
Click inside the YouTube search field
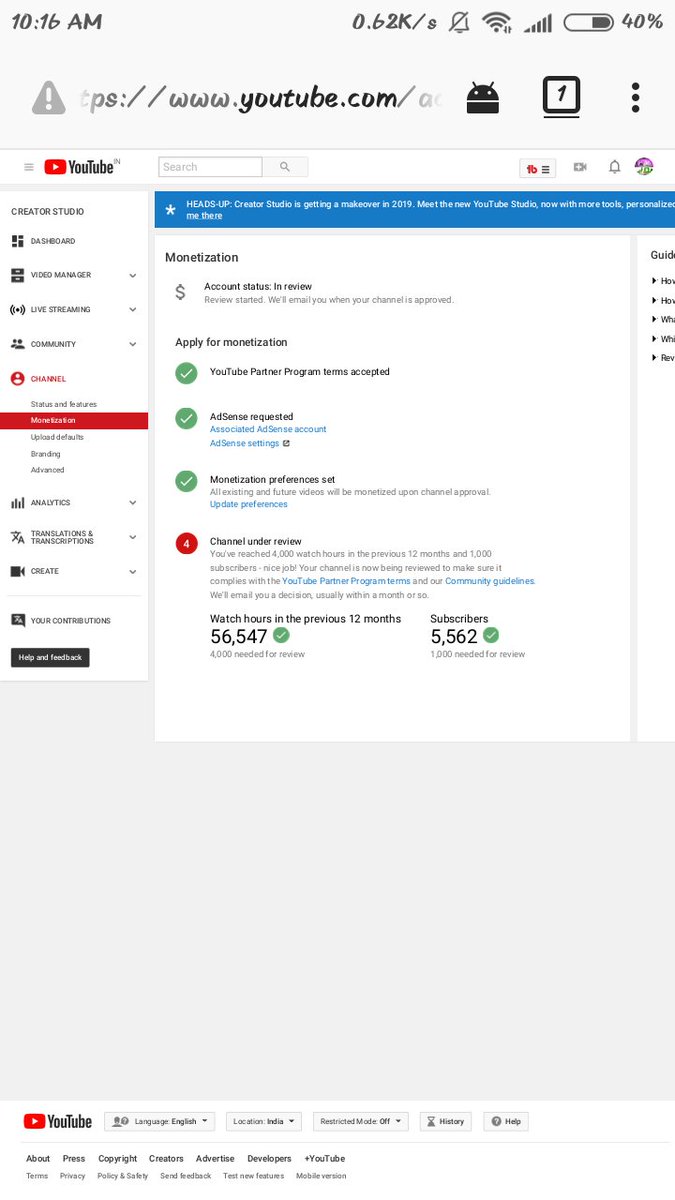point(210,167)
